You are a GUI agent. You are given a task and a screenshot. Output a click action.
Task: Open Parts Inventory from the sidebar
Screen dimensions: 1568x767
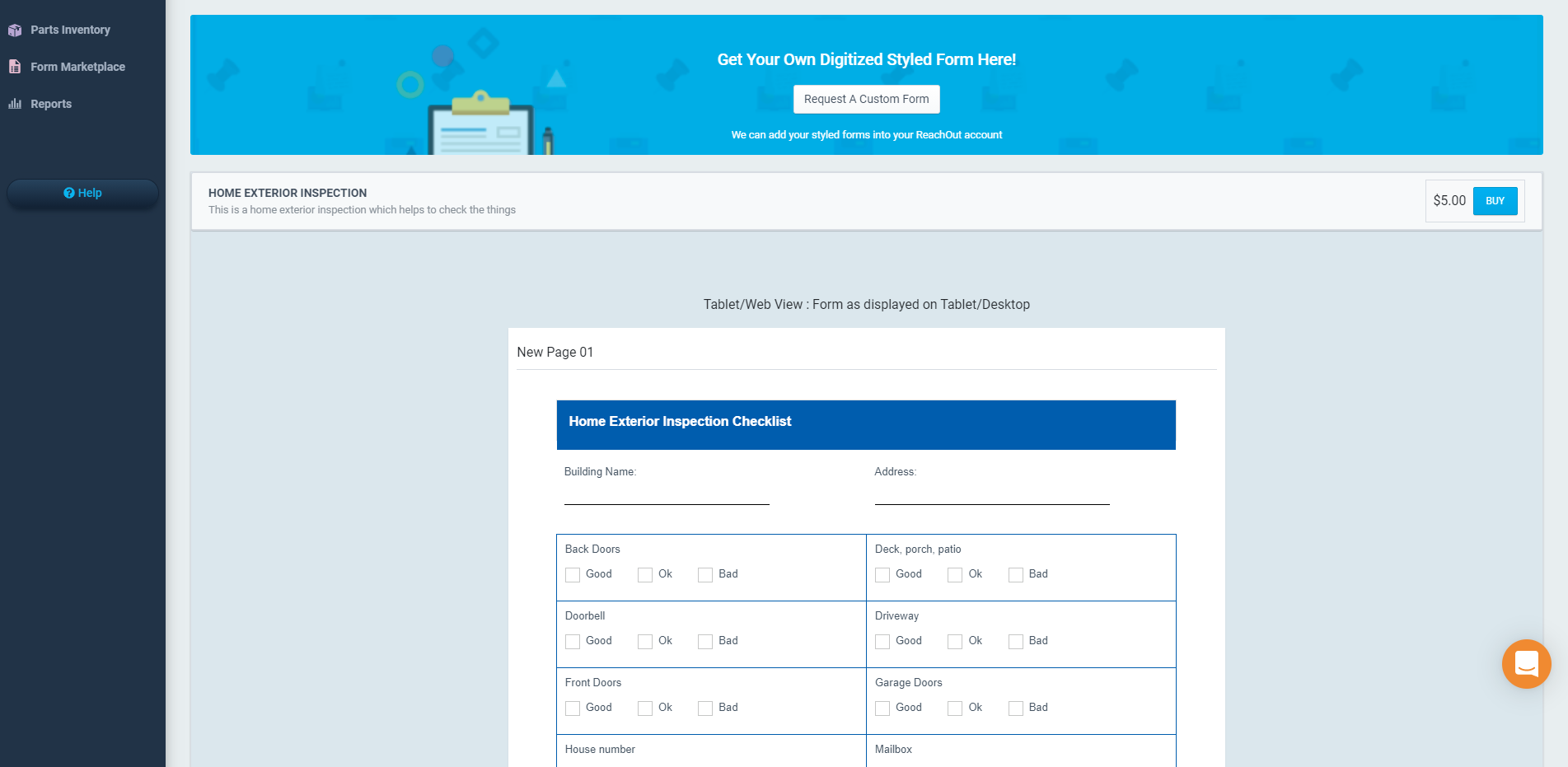(x=70, y=30)
